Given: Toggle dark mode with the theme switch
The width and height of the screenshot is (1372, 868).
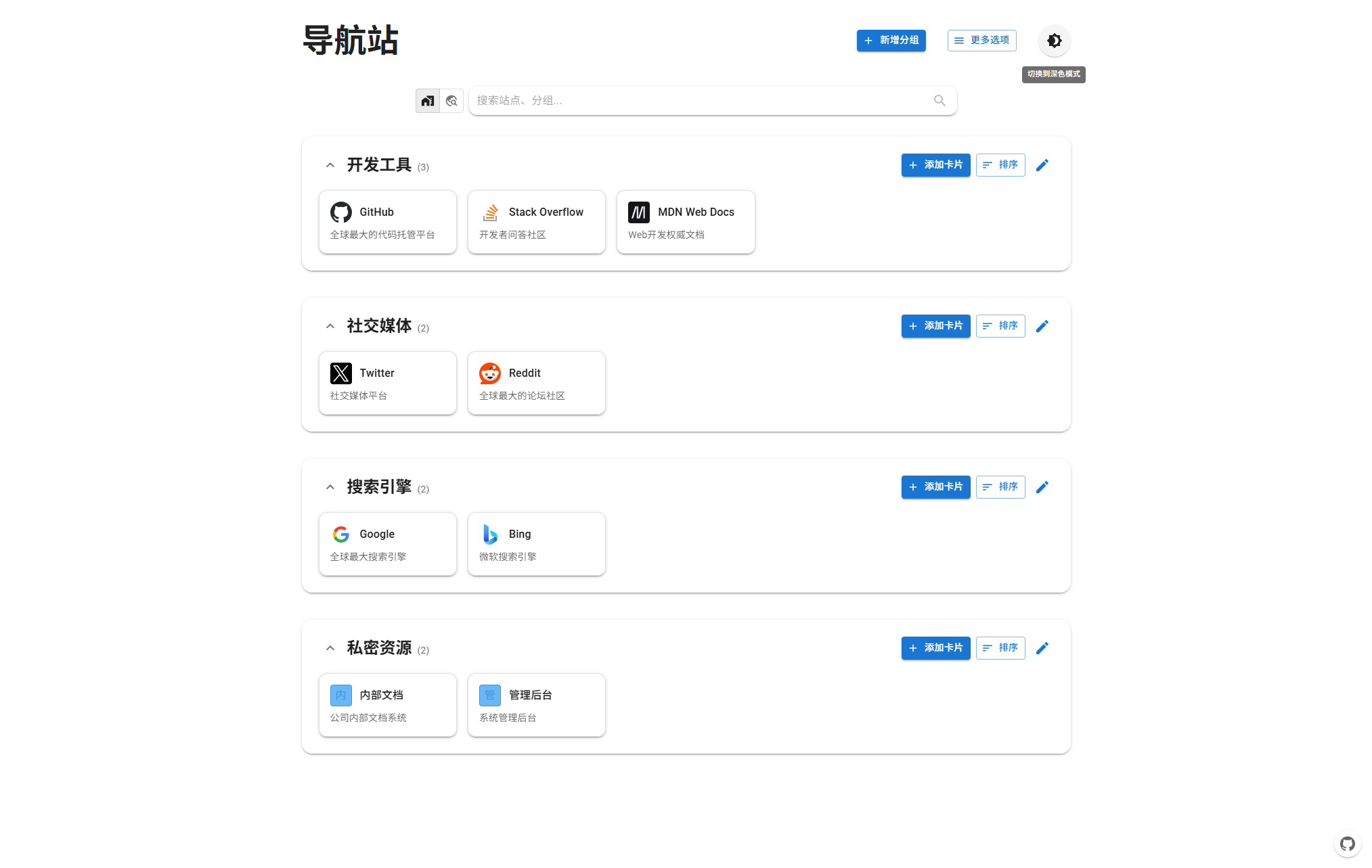Looking at the screenshot, I should coord(1053,41).
